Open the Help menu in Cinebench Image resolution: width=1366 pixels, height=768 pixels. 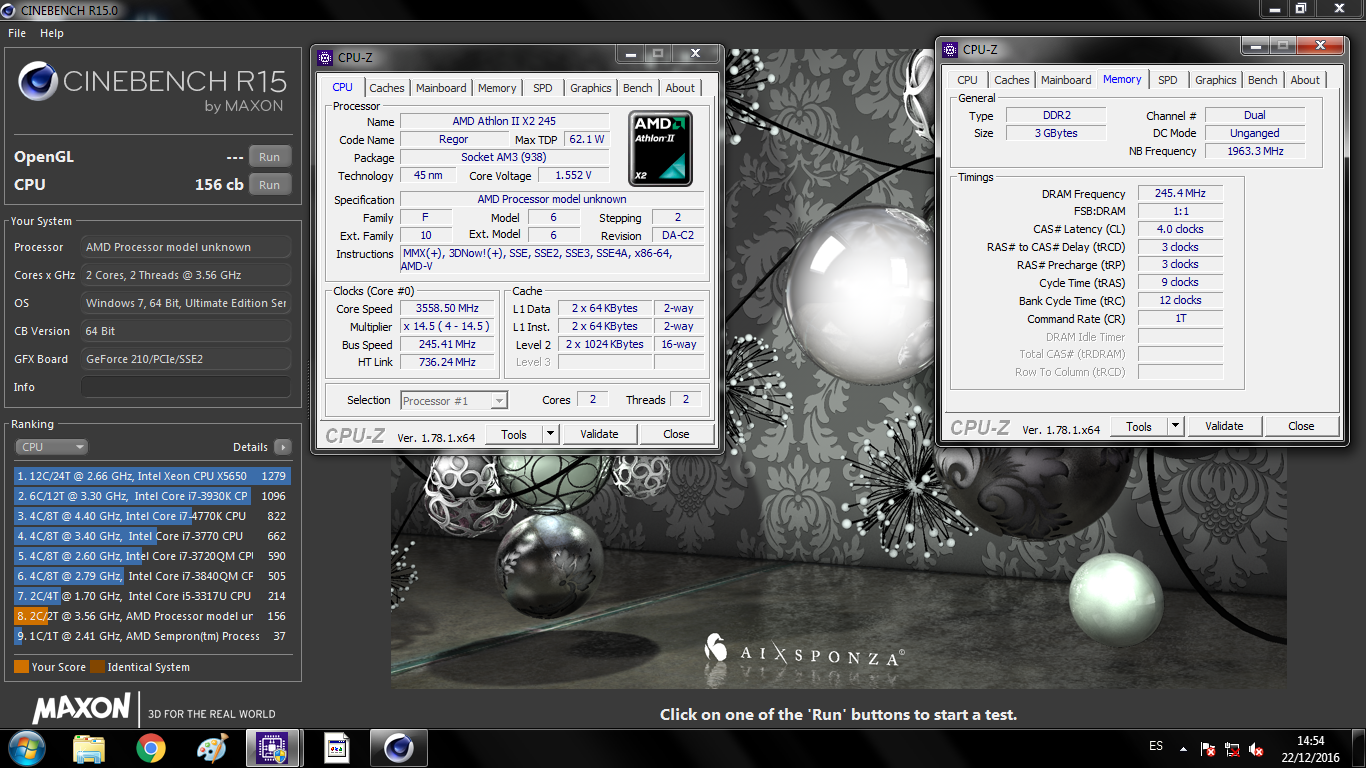(52, 33)
